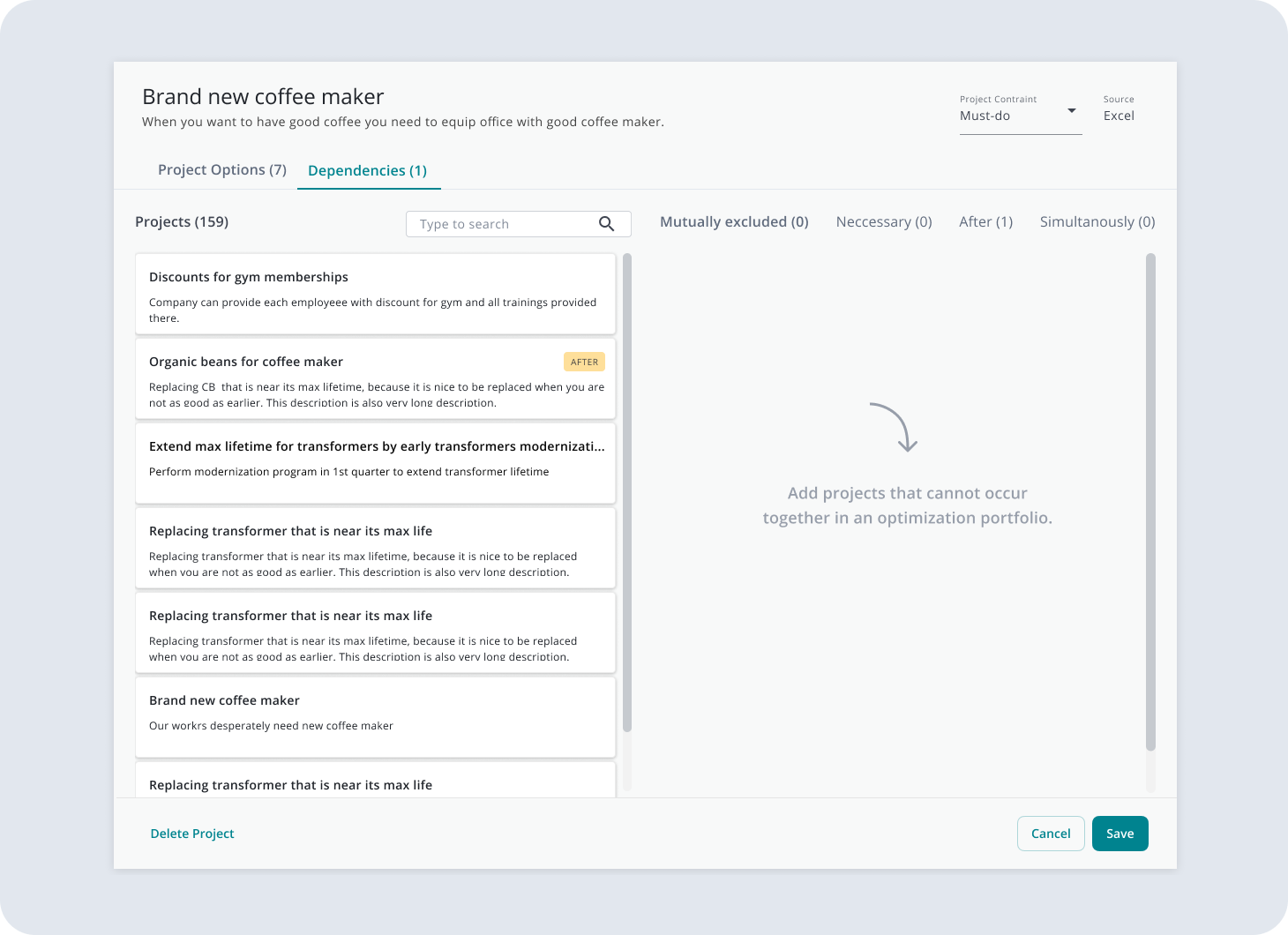Switch to Simultanously tab
This screenshot has width=1288, height=935.
coord(1097,222)
